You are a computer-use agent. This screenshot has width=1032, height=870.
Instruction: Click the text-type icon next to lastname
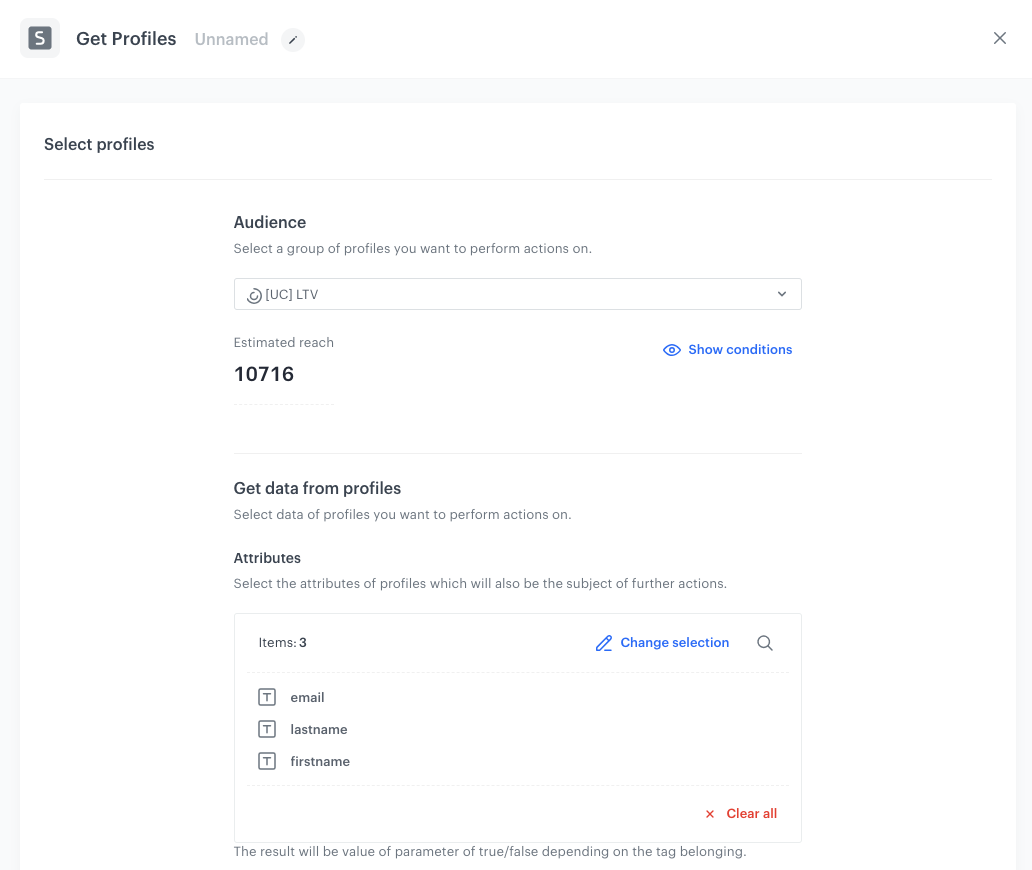click(267, 729)
